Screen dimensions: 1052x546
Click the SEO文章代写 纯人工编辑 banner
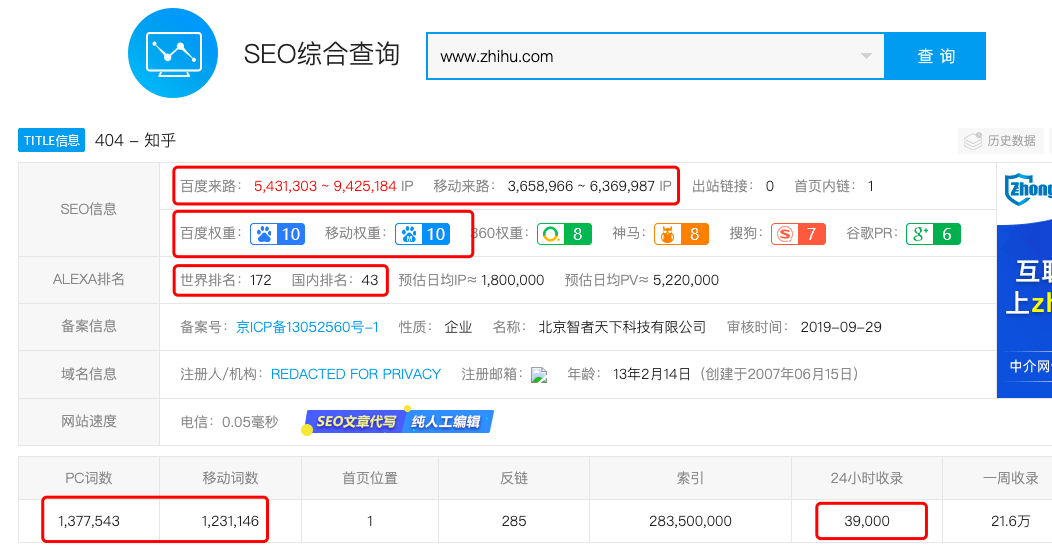point(398,422)
